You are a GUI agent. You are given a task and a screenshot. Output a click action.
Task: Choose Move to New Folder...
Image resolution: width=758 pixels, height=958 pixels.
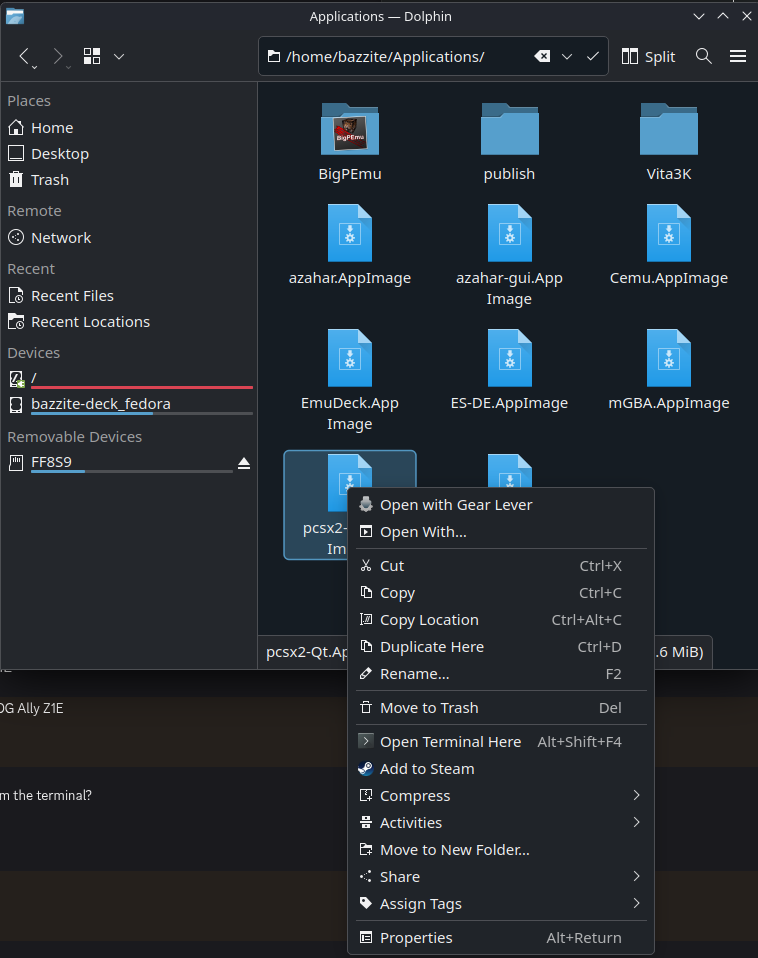coord(501,849)
